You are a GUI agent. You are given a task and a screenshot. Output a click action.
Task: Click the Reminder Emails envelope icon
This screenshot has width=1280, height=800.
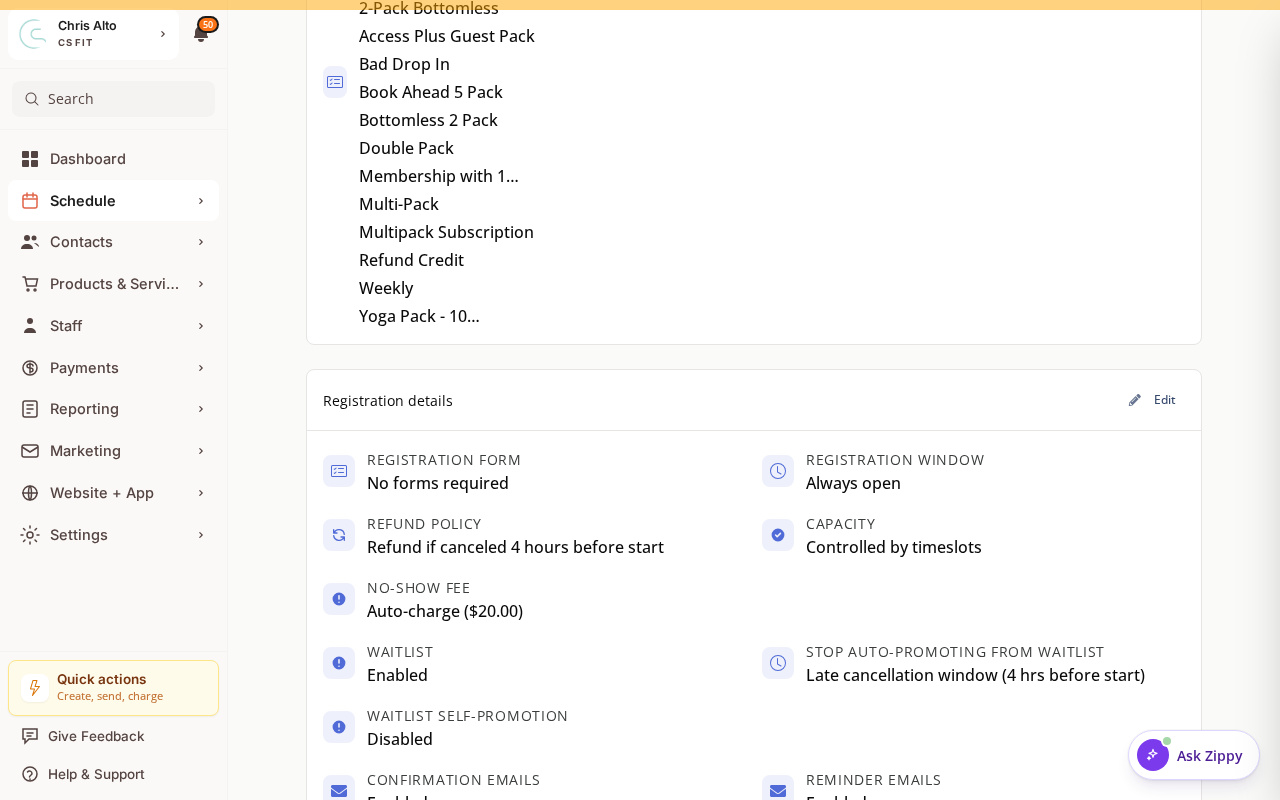pos(778,790)
